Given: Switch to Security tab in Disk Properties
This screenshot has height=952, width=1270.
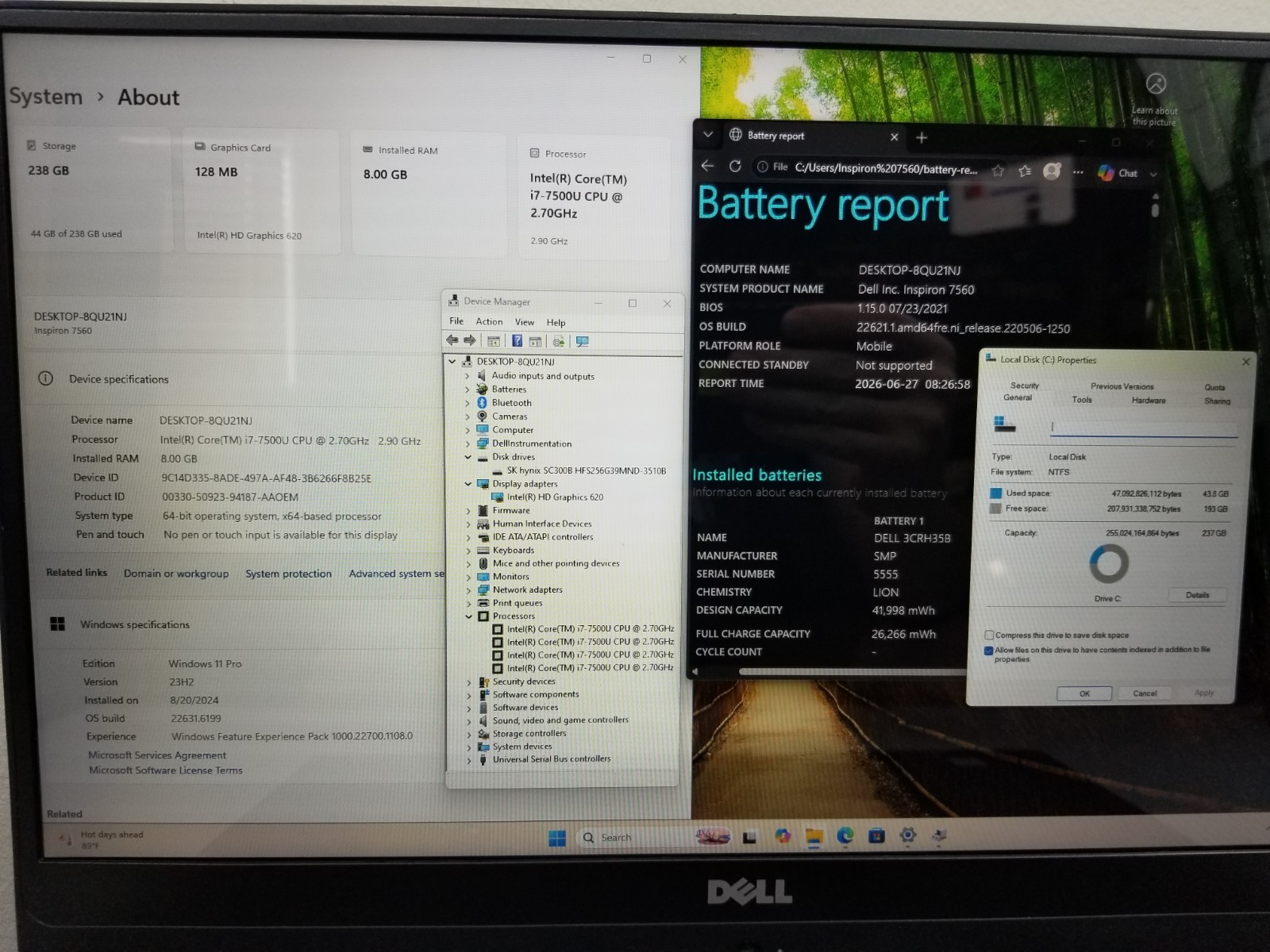Looking at the screenshot, I should point(1025,385).
